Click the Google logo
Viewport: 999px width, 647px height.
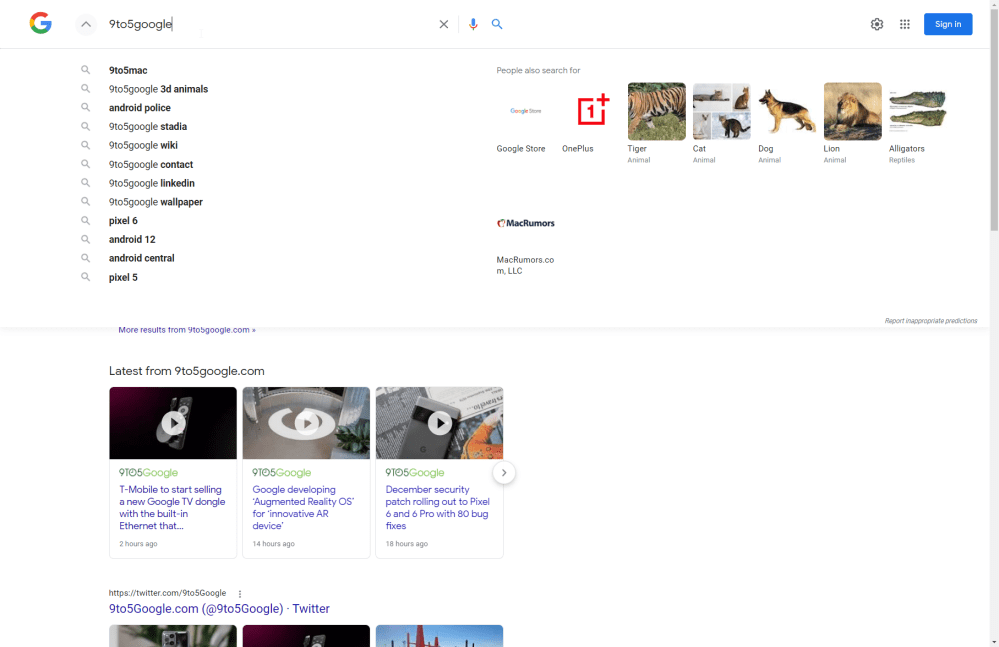[40, 24]
